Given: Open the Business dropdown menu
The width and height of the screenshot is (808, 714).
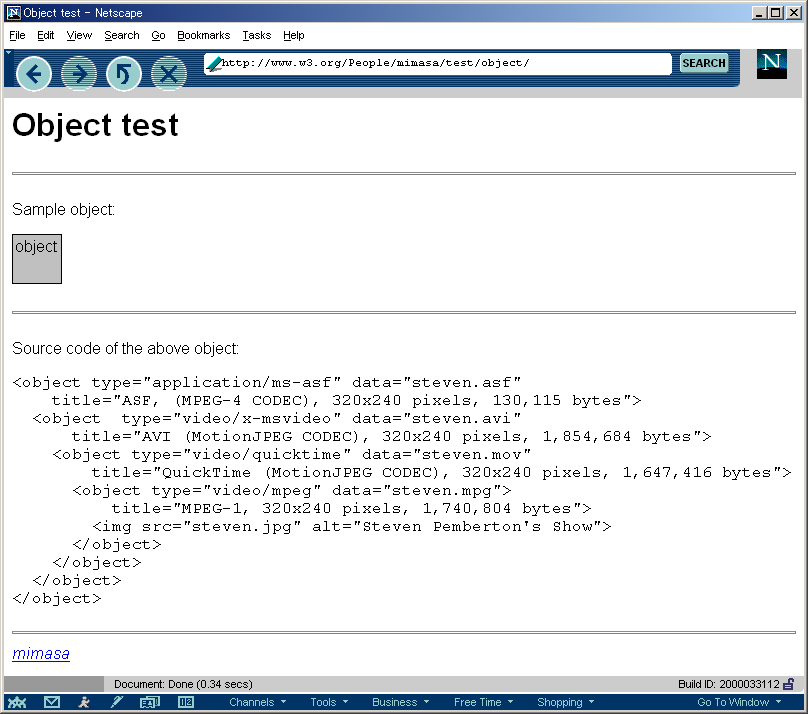Looking at the screenshot, I should pyautogui.click(x=400, y=702).
